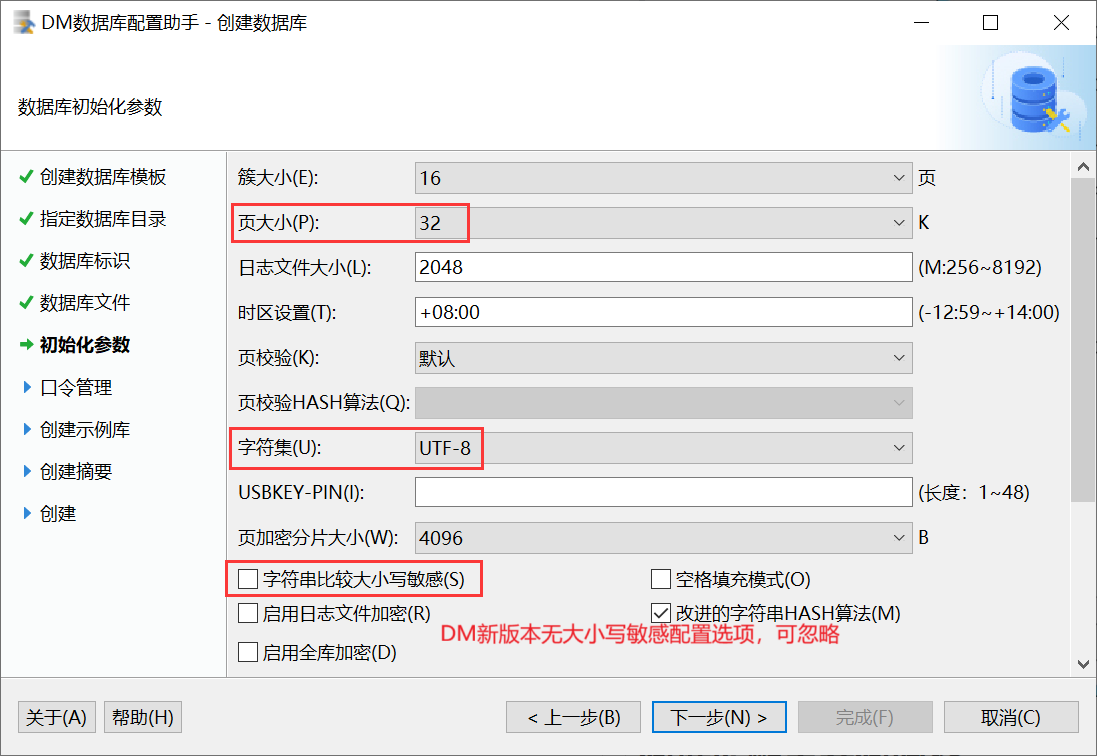The height and width of the screenshot is (756, 1097).
Task: Click the 页校验HASH算法(Q): label
Action: tap(324, 403)
